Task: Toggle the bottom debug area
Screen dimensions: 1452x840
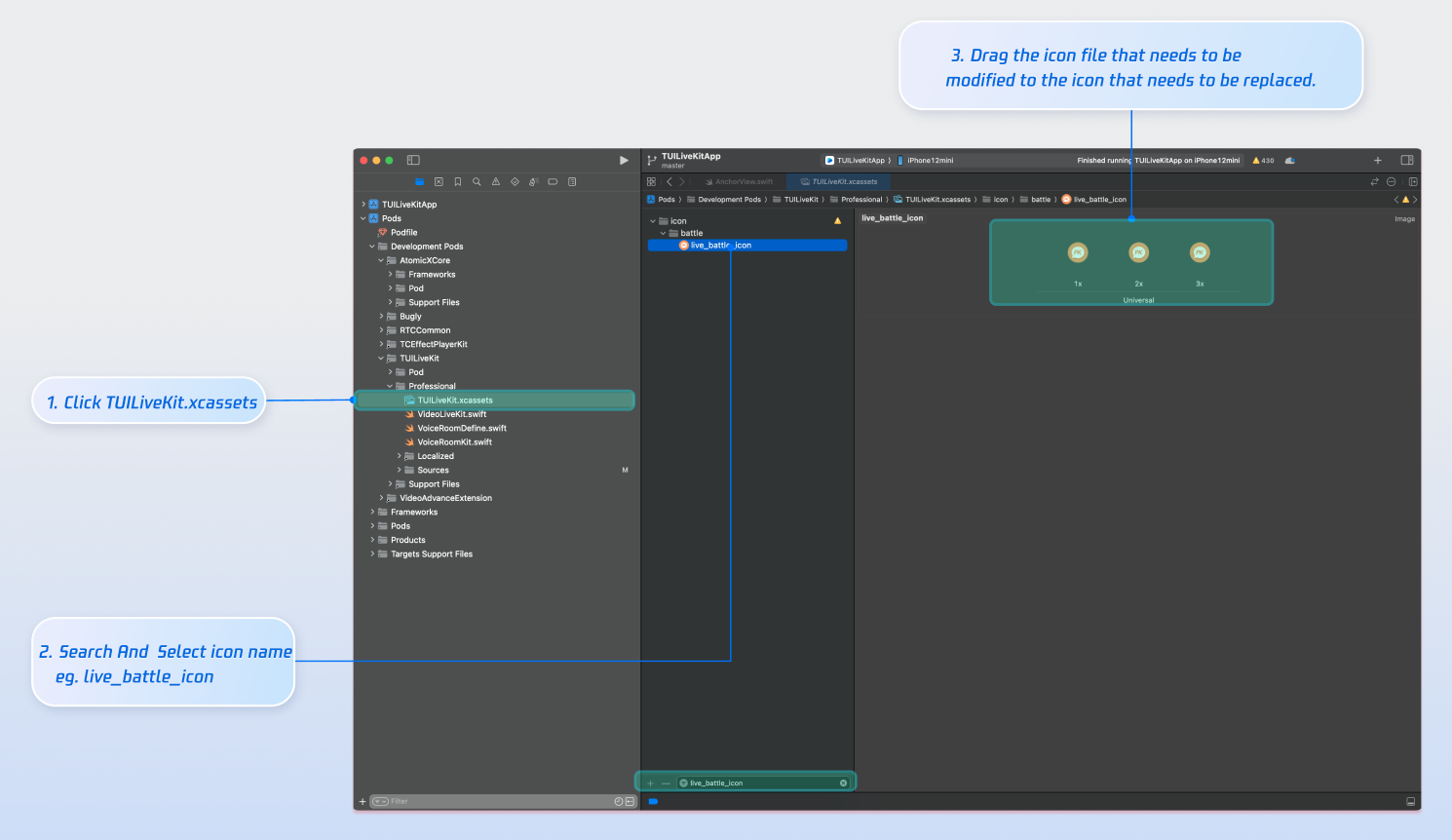Action: 1410,802
